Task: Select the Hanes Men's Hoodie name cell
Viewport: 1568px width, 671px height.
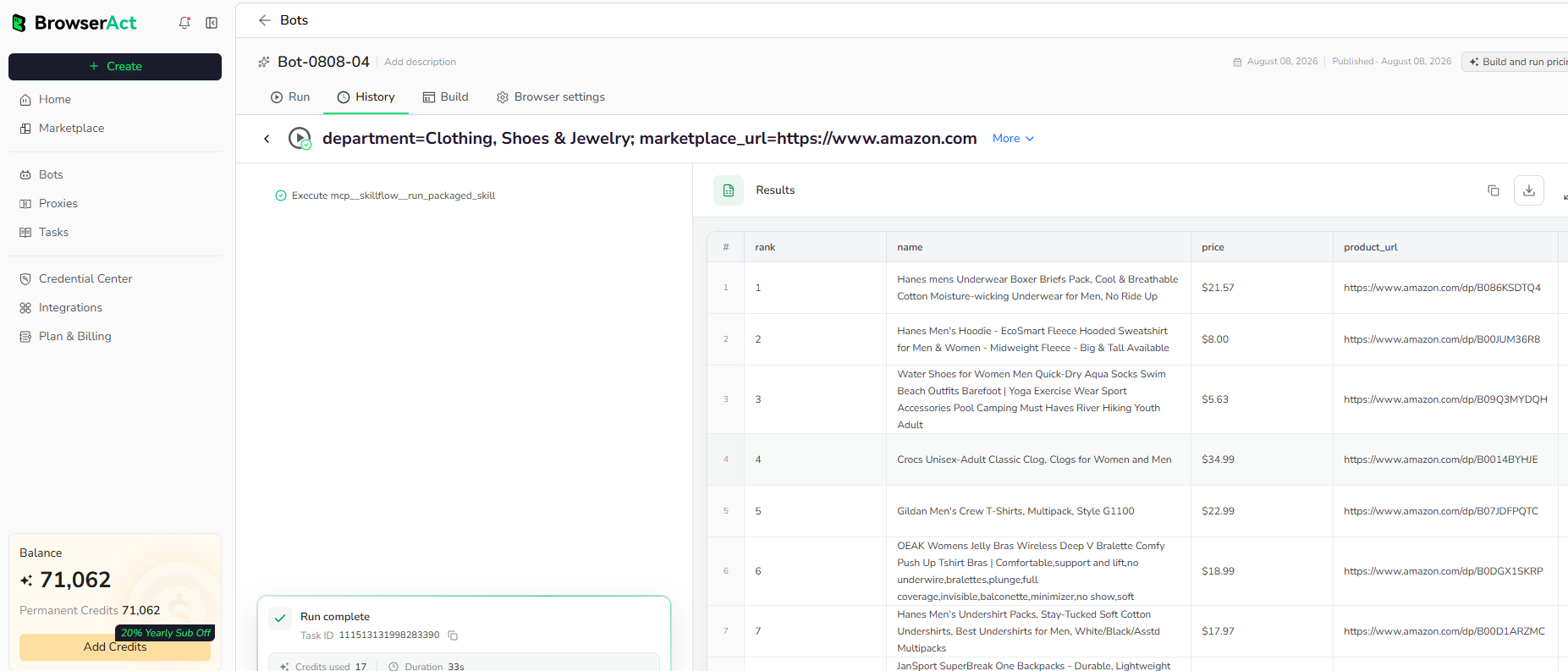Action: pyautogui.click(x=1038, y=339)
